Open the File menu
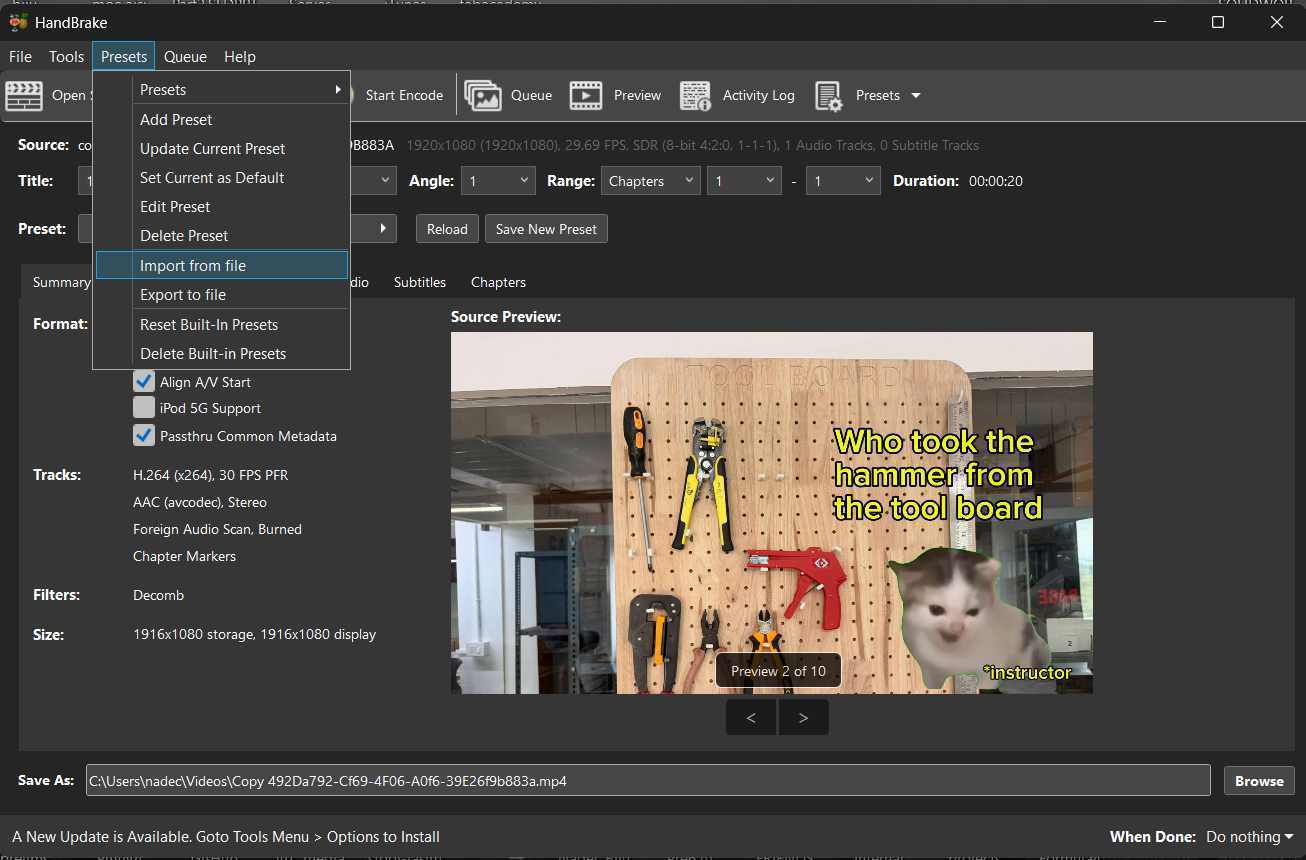 (x=20, y=57)
